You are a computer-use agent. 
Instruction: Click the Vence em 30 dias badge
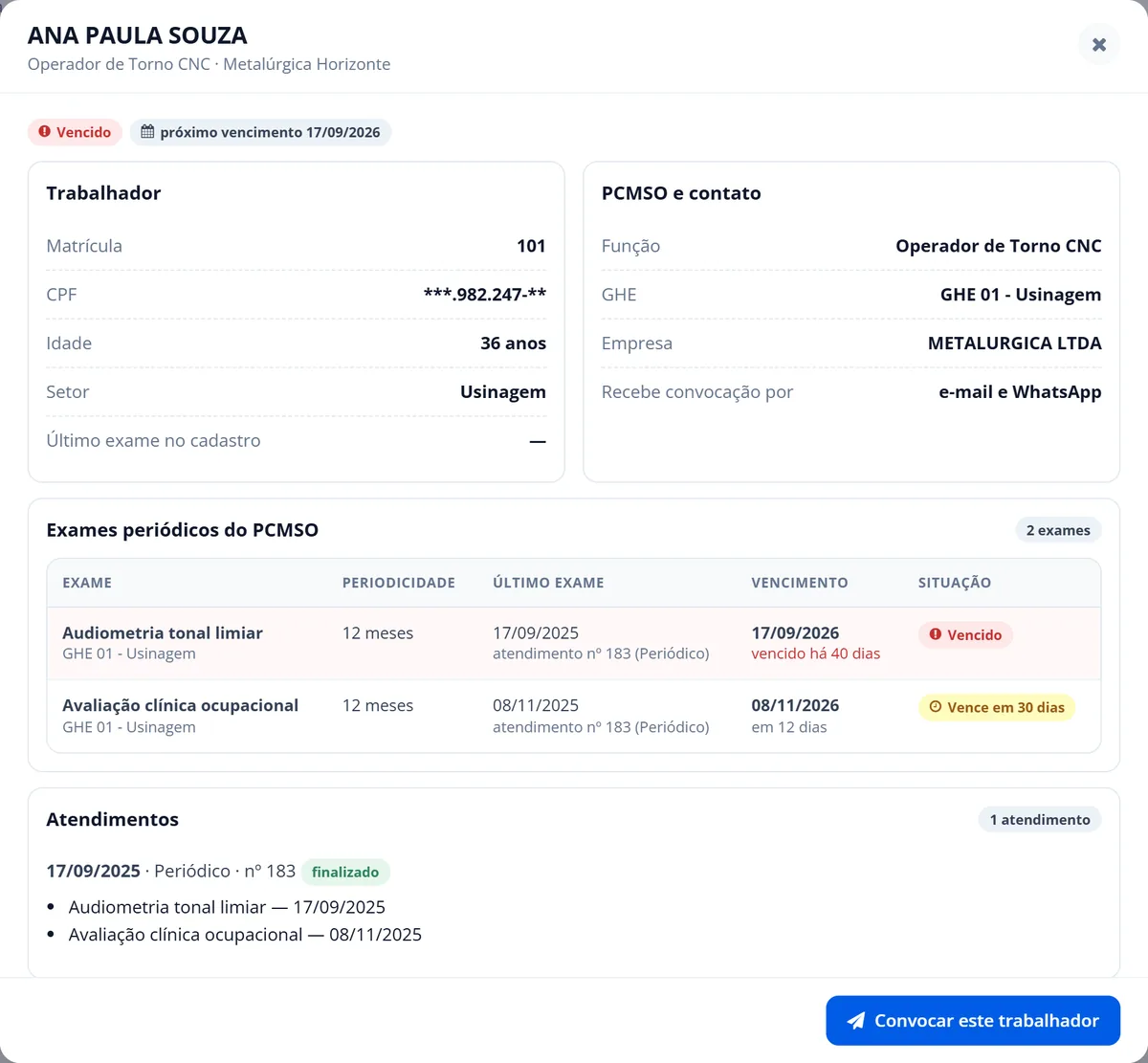pos(996,708)
